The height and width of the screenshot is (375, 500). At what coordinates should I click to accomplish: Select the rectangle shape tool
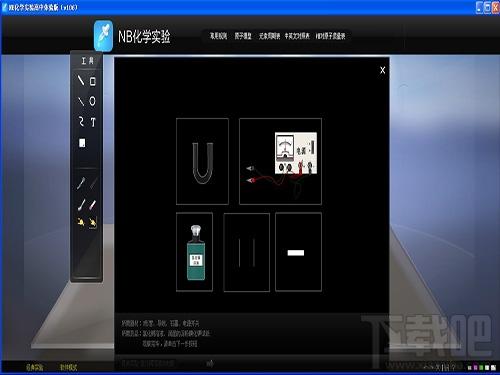point(93,81)
